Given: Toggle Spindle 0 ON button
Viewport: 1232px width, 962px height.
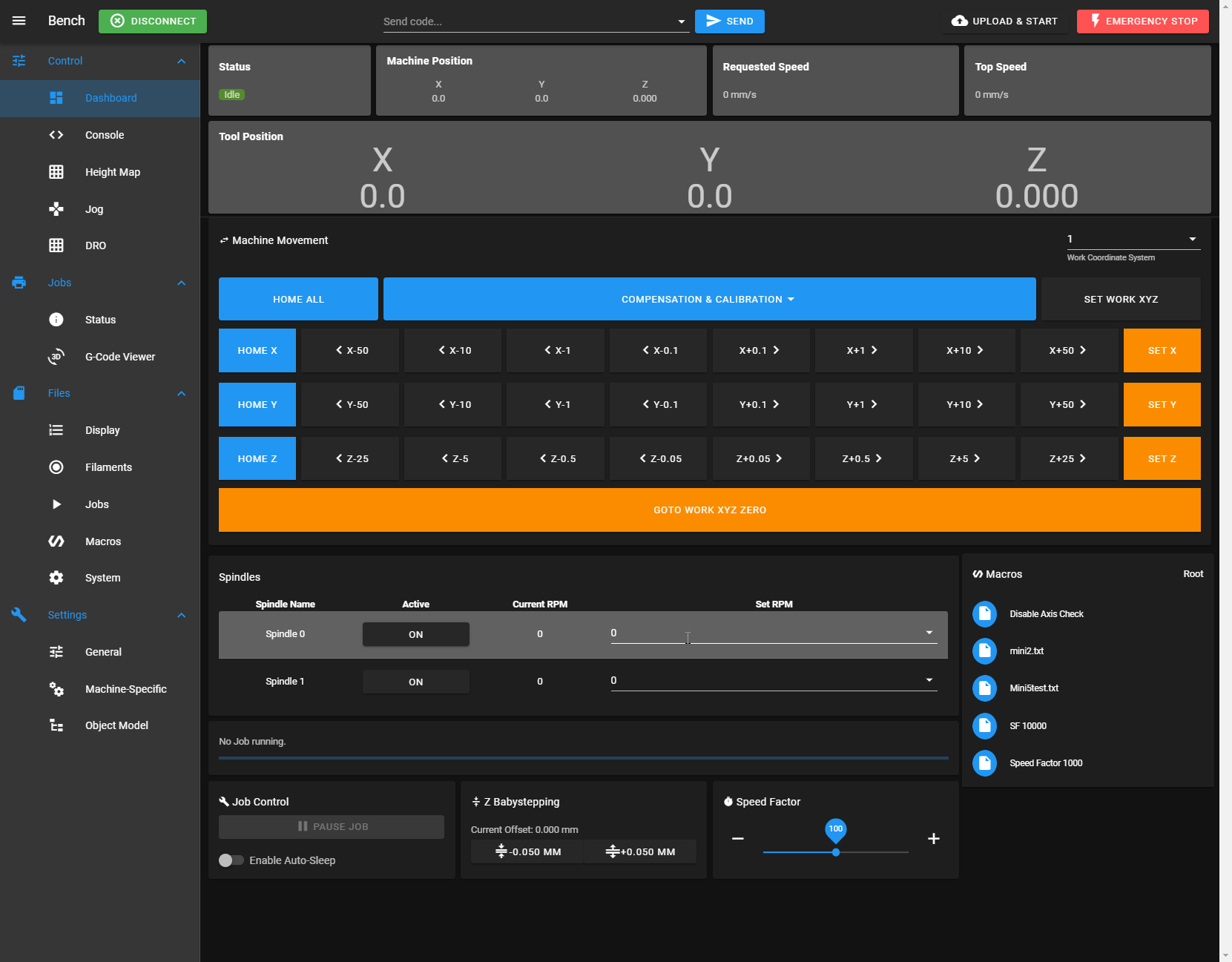Looking at the screenshot, I should (416, 634).
